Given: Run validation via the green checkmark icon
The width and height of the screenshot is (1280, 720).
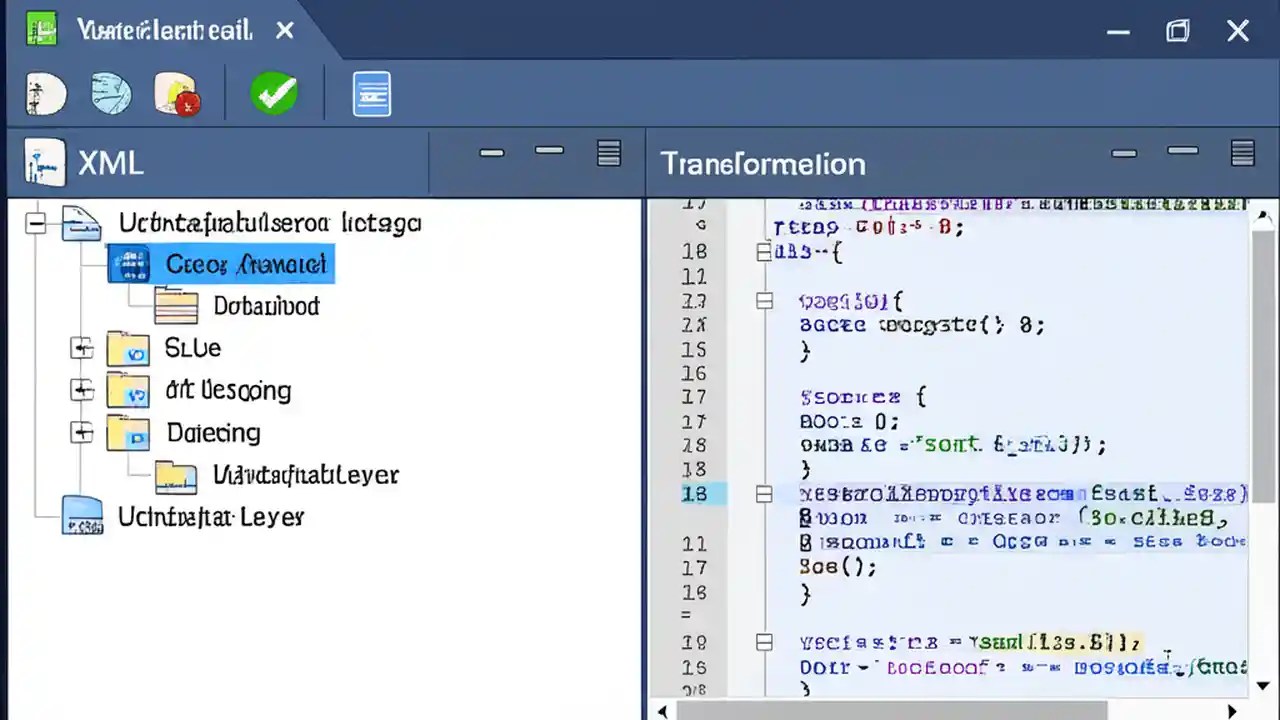Looking at the screenshot, I should point(275,93).
